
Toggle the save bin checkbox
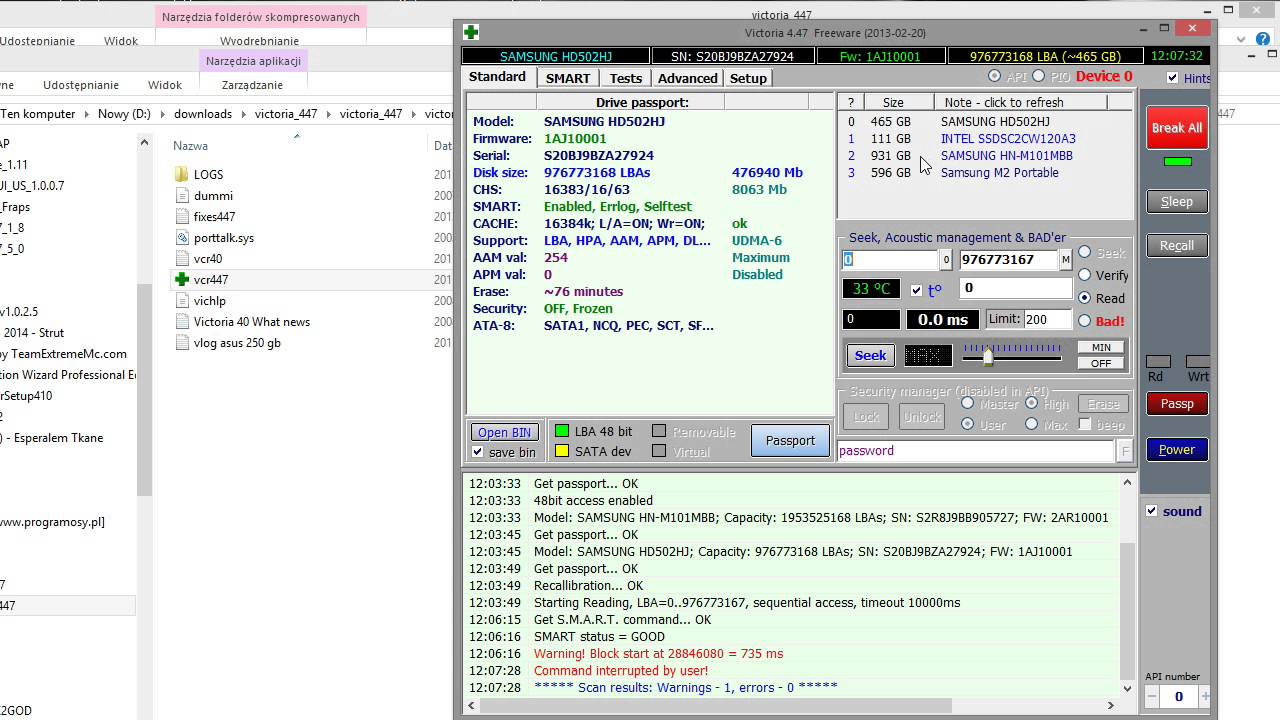point(478,452)
